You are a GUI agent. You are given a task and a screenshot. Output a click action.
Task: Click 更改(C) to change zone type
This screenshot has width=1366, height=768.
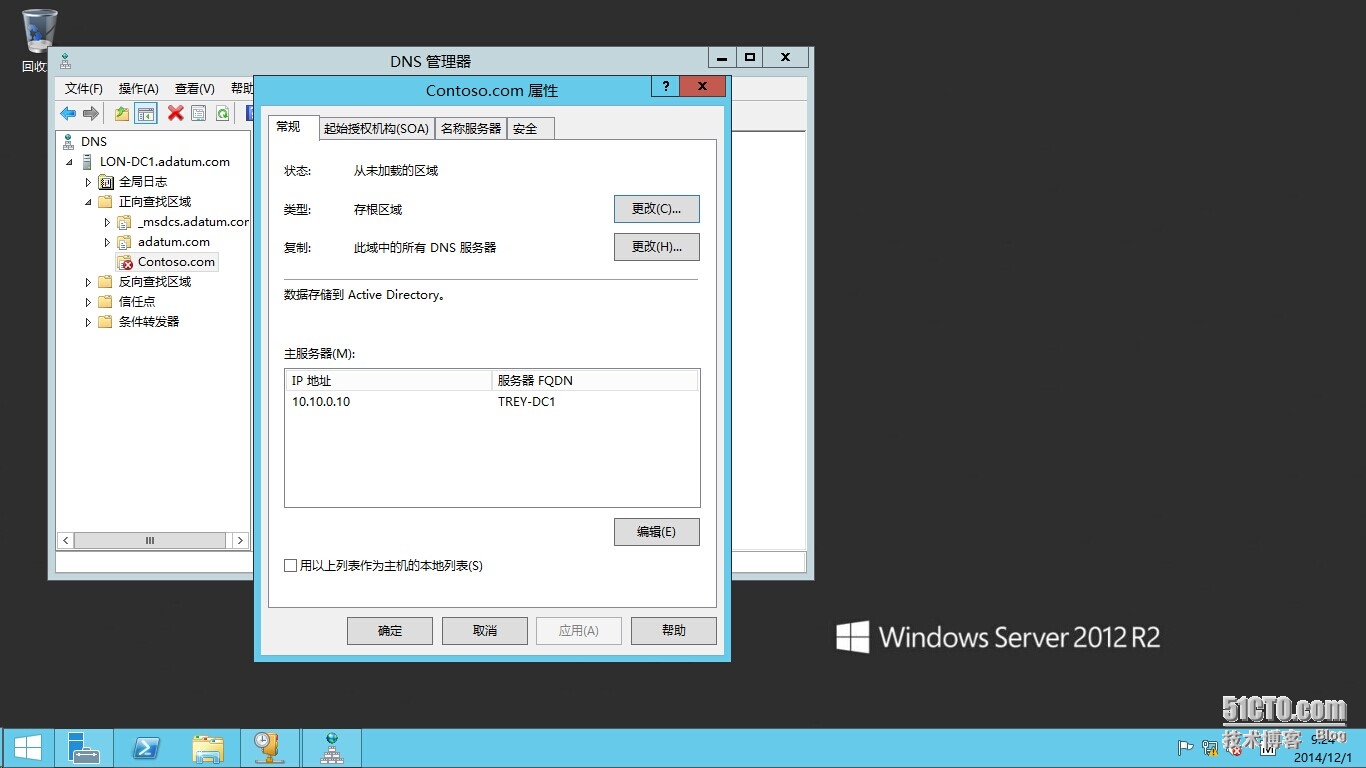(x=656, y=209)
